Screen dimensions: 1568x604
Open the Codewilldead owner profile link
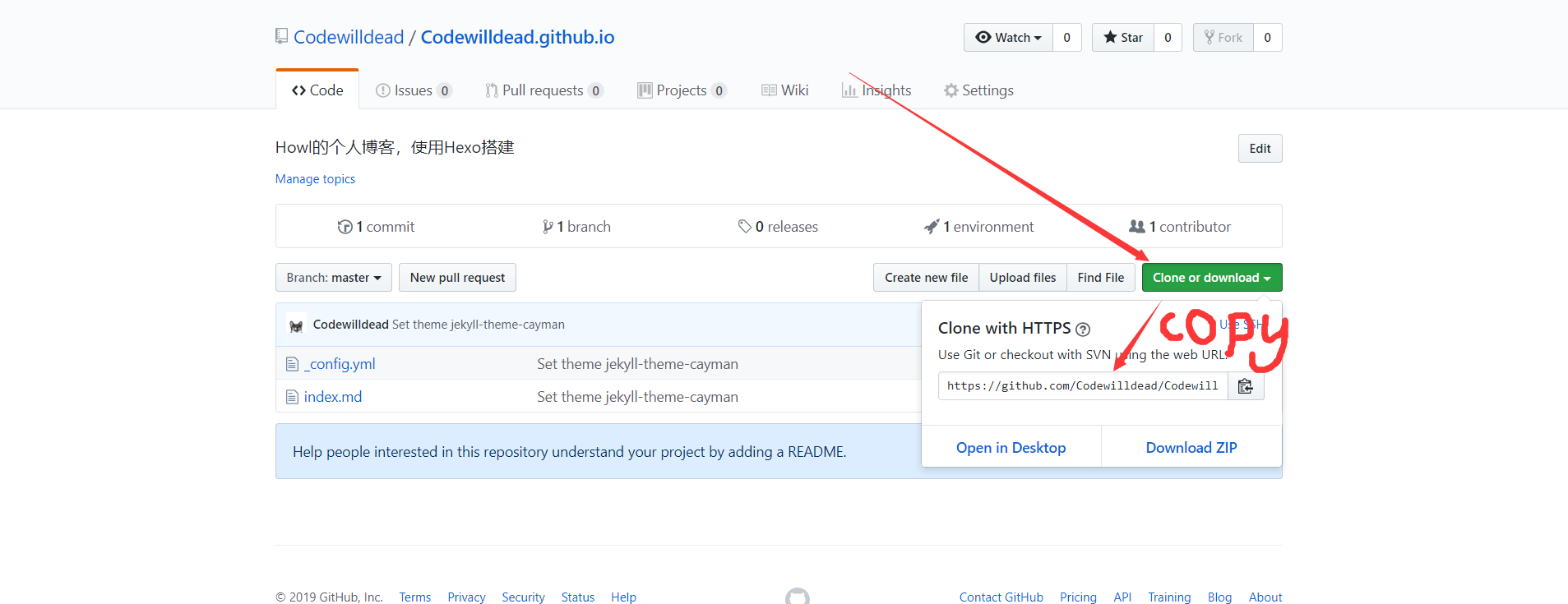click(349, 37)
